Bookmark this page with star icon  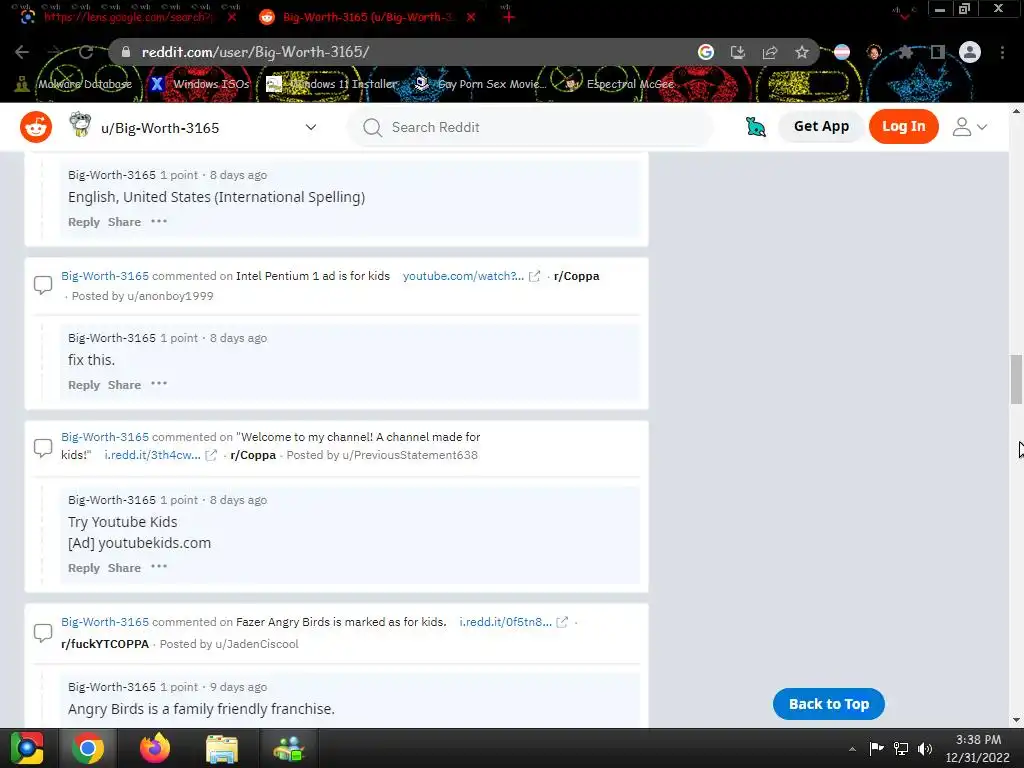pyautogui.click(x=802, y=52)
